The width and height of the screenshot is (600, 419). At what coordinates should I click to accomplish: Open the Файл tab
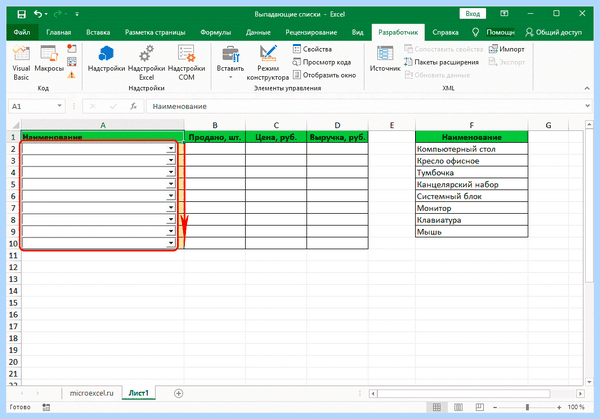[22, 32]
